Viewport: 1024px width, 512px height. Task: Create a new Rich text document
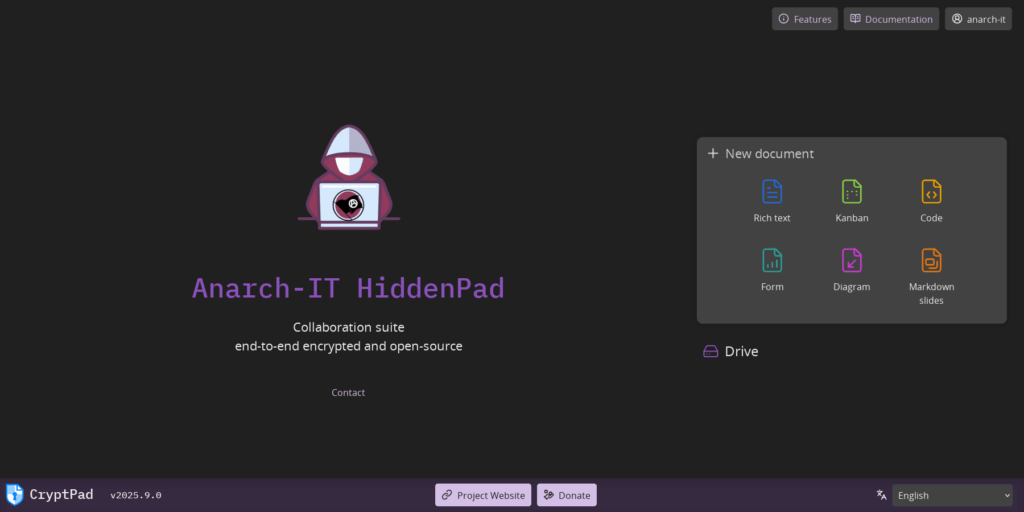[x=771, y=200]
